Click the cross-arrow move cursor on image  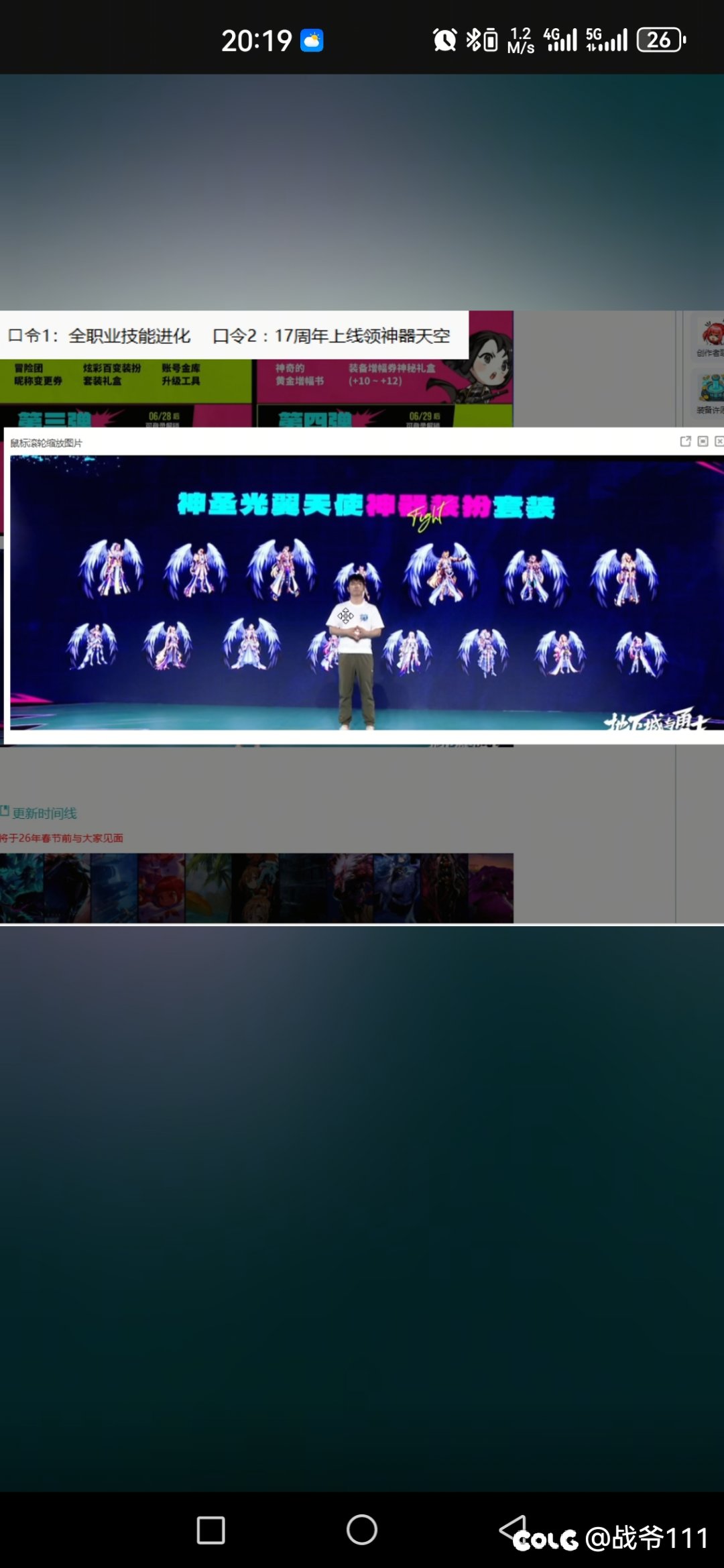[x=345, y=616]
